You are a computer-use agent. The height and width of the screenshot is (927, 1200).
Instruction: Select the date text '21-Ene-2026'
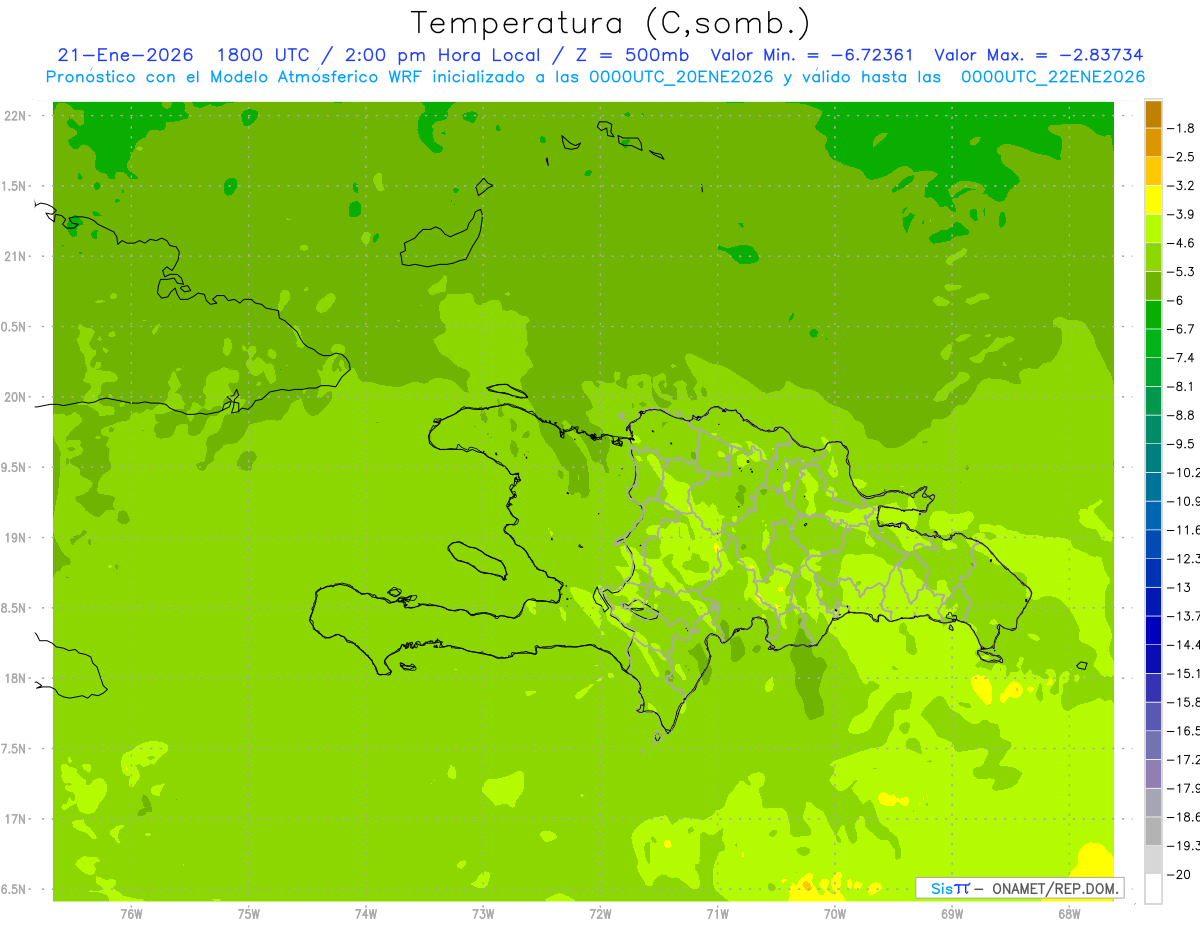click(x=126, y=55)
